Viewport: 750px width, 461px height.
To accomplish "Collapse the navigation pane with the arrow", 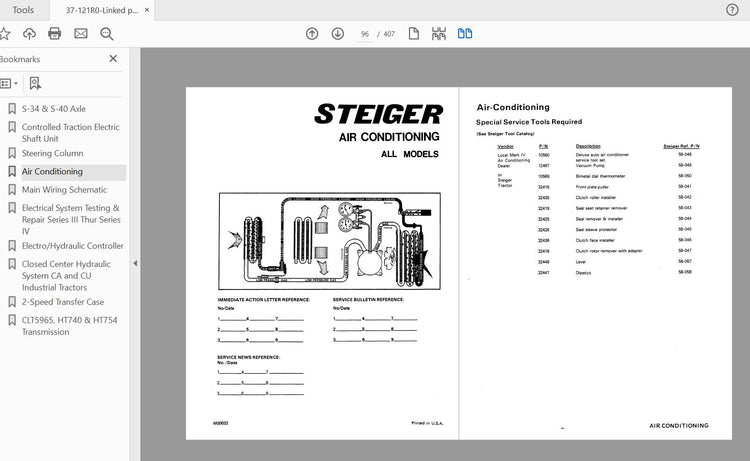I will pos(135,263).
